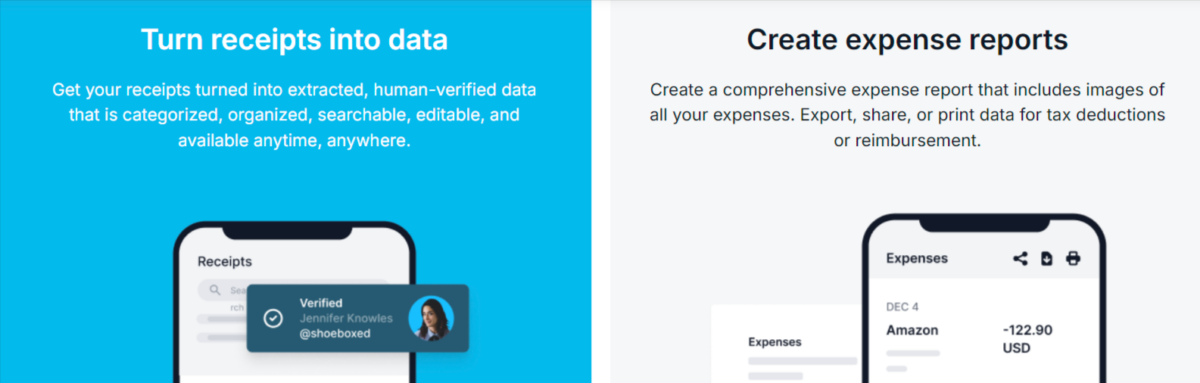Click the printer icon beside export

pyautogui.click(x=1073, y=258)
